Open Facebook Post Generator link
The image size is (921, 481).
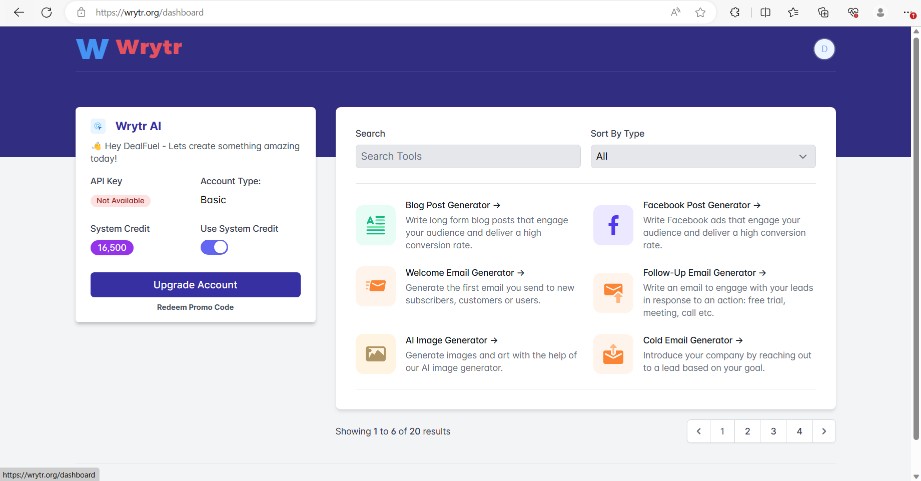click(x=701, y=205)
